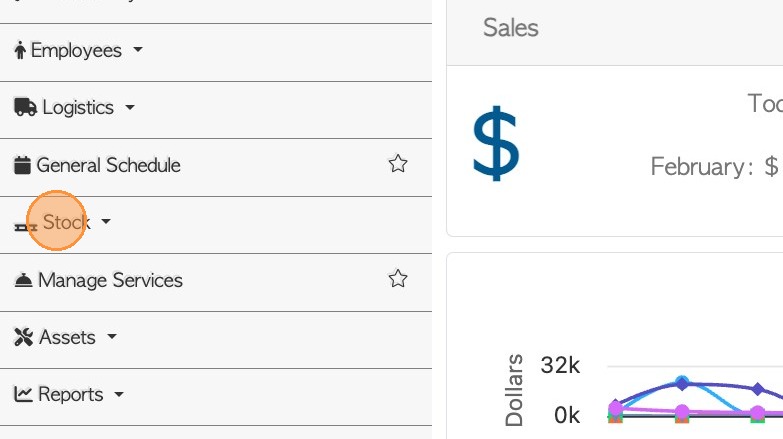This screenshot has height=439, width=783.
Task: Click the large dollar sign icon
Action: 495,144
